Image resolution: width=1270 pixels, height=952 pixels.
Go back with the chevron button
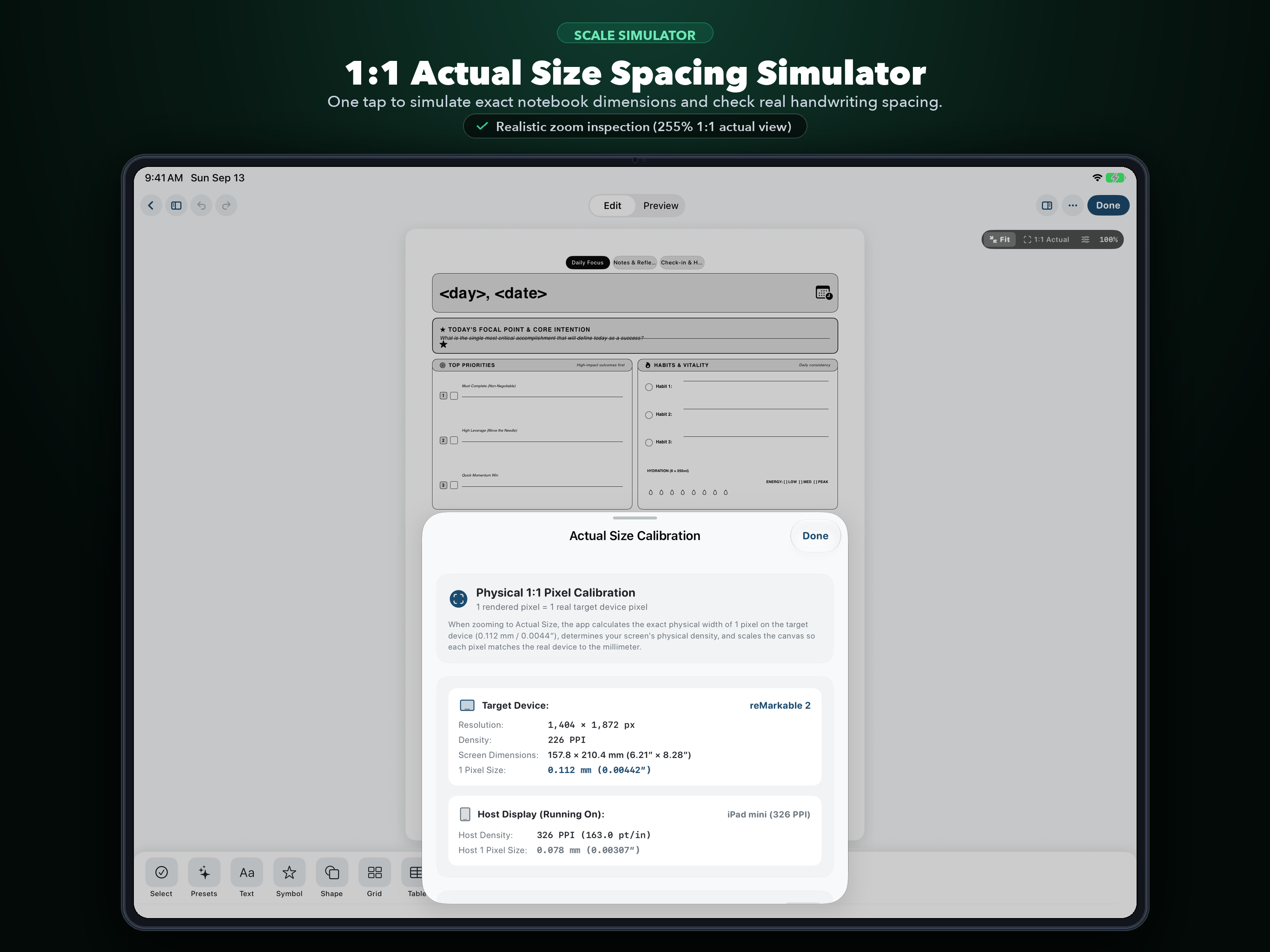coord(151,205)
